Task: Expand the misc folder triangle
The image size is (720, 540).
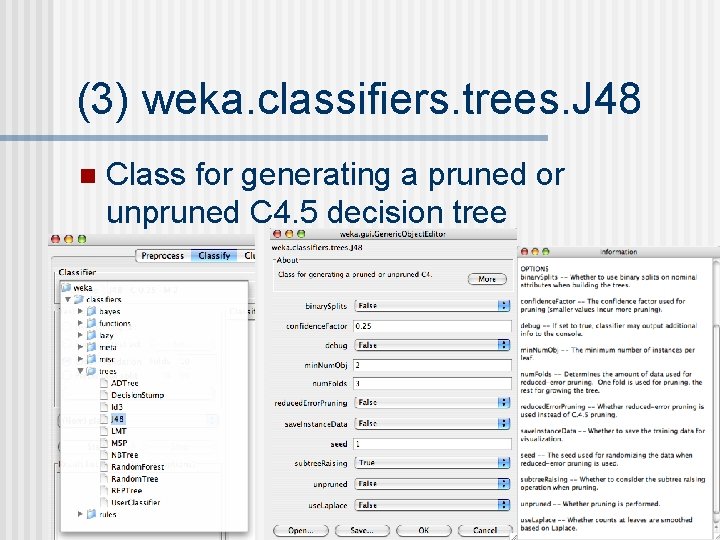Action: [x=80, y=359]
